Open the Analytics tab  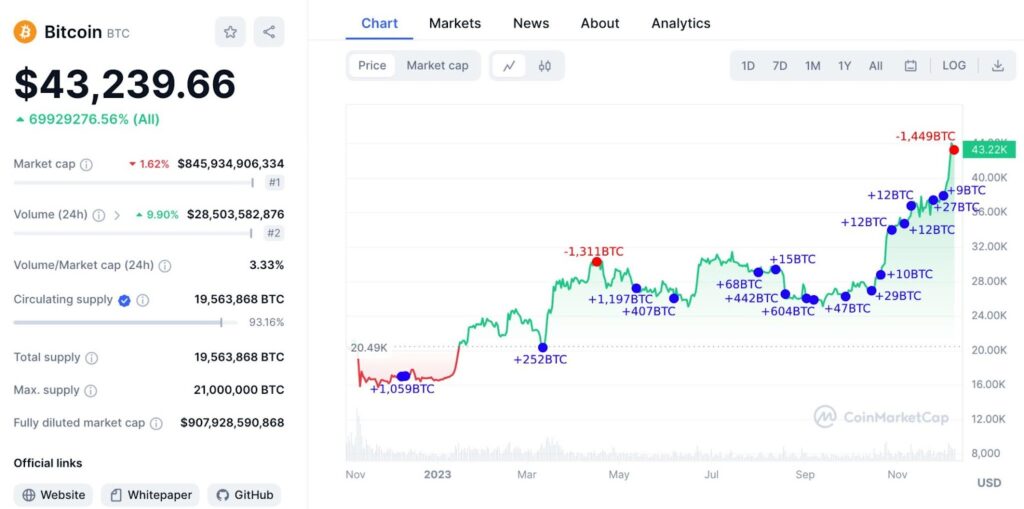pyautogui.click(x=681, y=23)
